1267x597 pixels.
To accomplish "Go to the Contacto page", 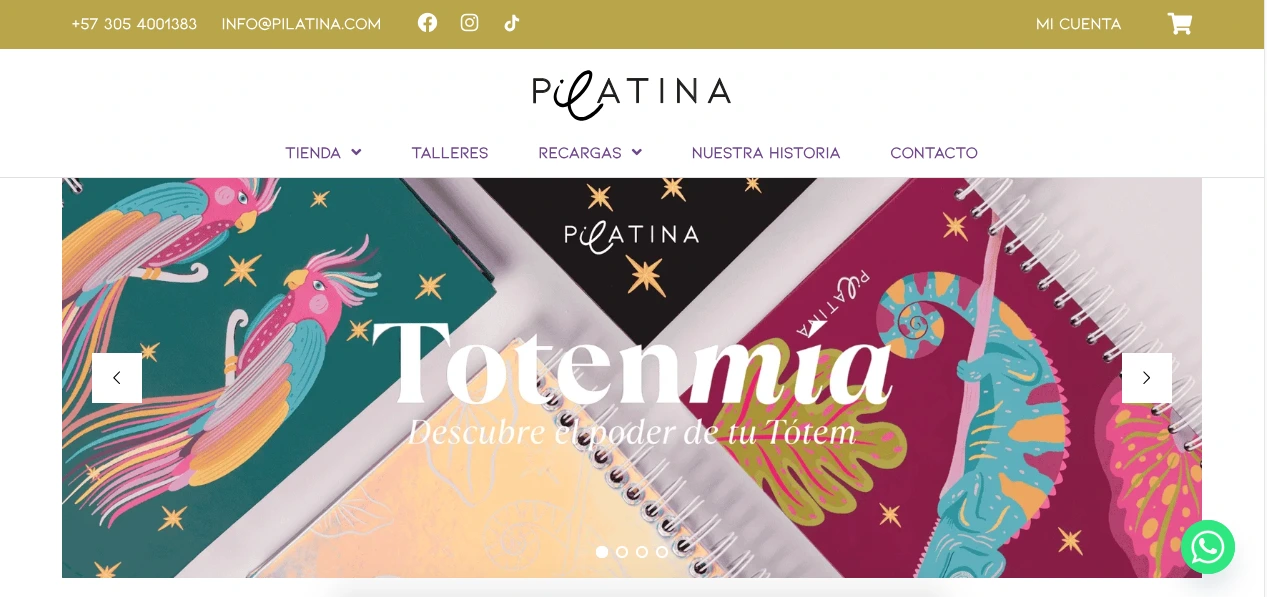I will (934, 153).
